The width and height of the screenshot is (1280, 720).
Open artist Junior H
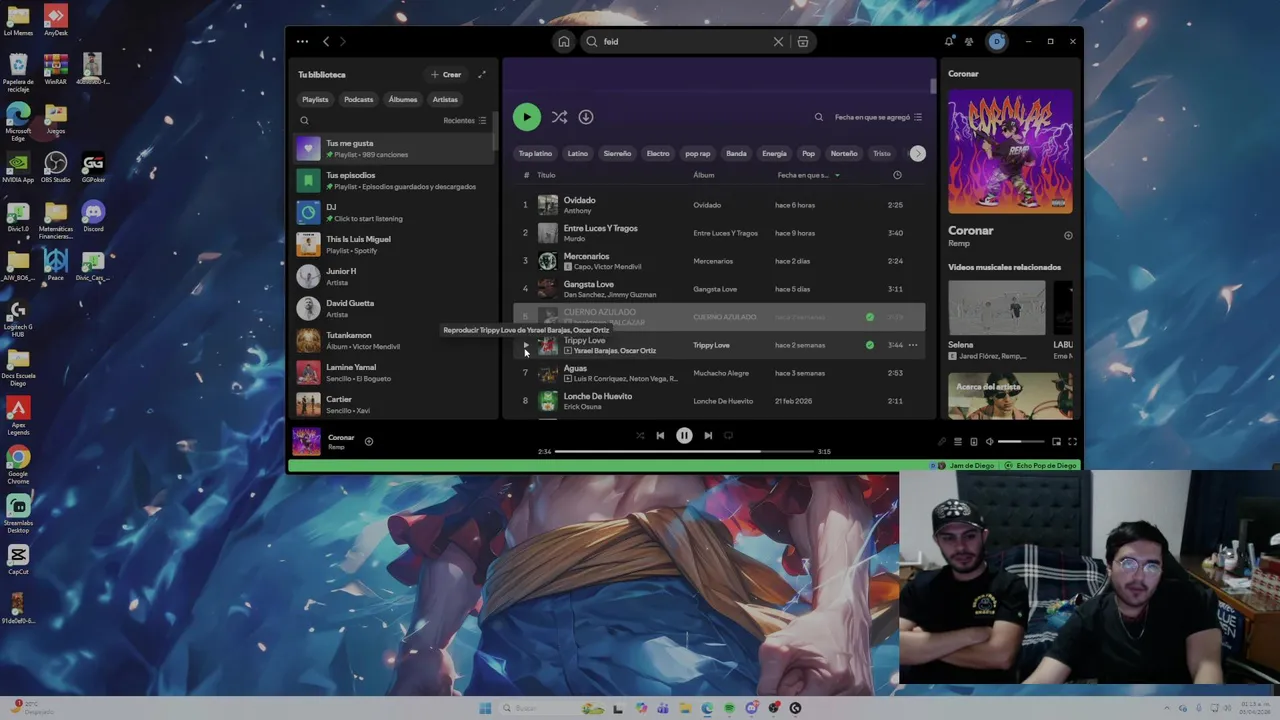coord(394,276)
